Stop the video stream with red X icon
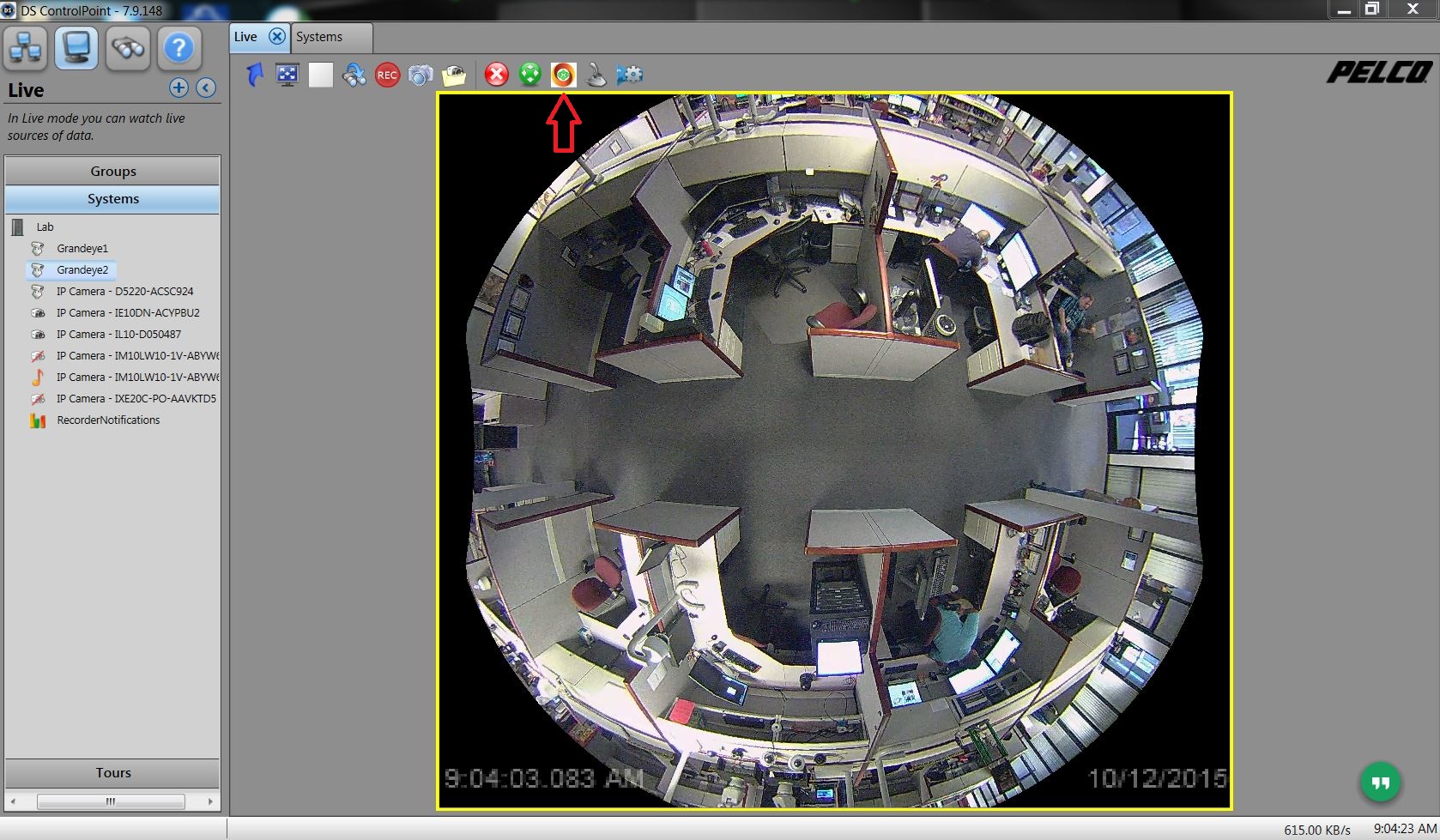 click(496, 76)
